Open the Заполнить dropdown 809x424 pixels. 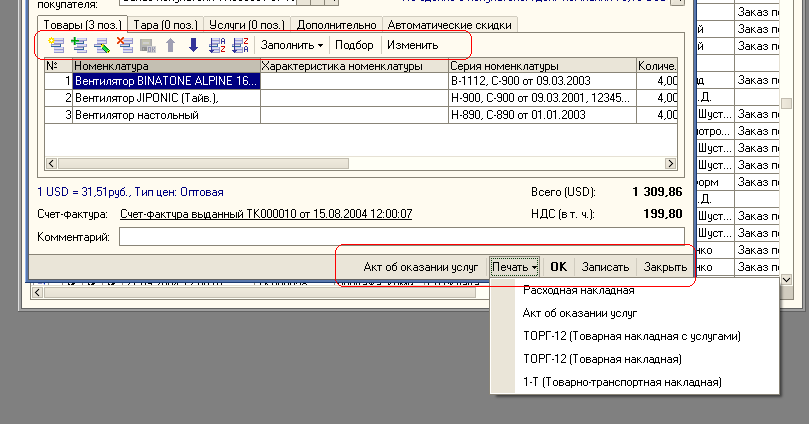coord(292,45)
